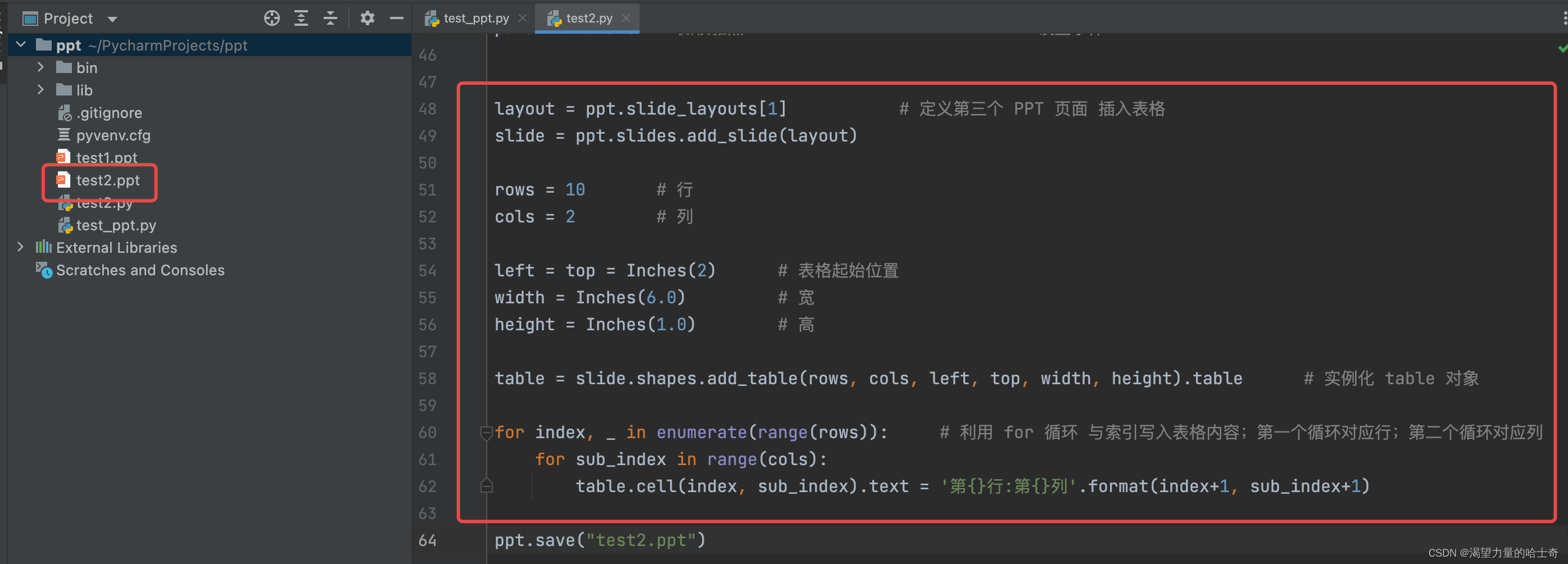Viewport: 1568px width, 564px height.
Task: Click the Python file icon of test_ppt.py in tree
Action: [x=65, y=226]
